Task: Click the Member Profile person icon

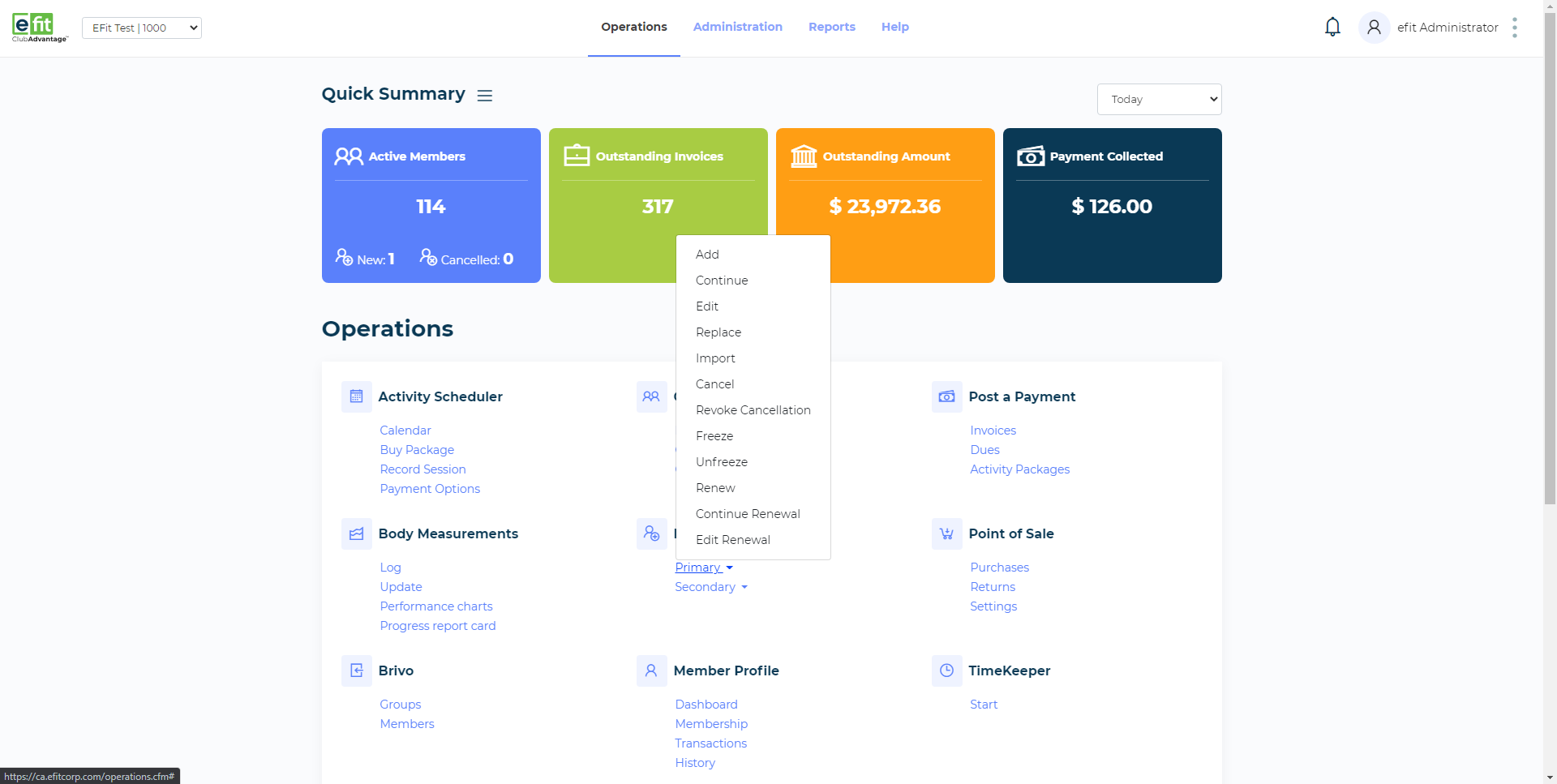Action: coord(652,670)
